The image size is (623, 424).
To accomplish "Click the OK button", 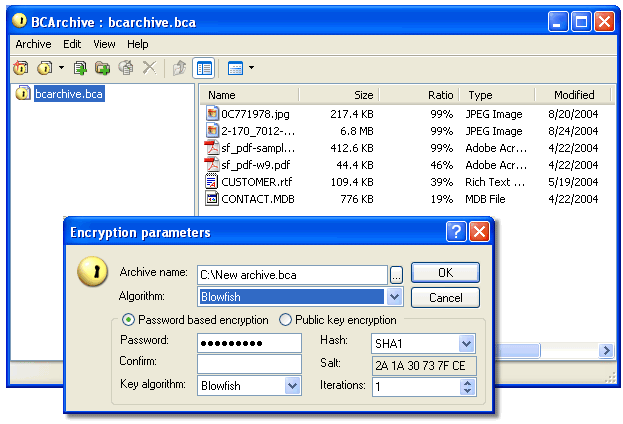I will pyautogui.click(x=445, y=273).
